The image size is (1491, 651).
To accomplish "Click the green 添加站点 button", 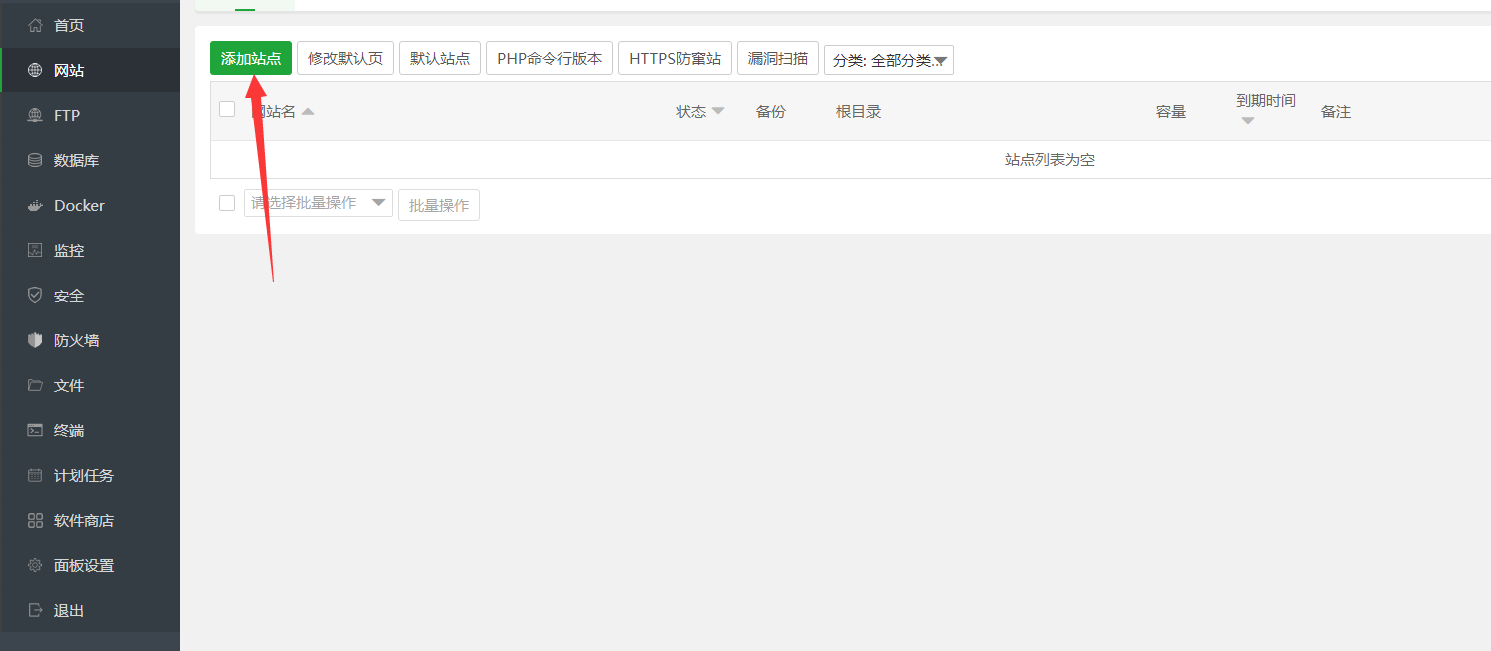I will pyautogui.click(x=251, y=58).
